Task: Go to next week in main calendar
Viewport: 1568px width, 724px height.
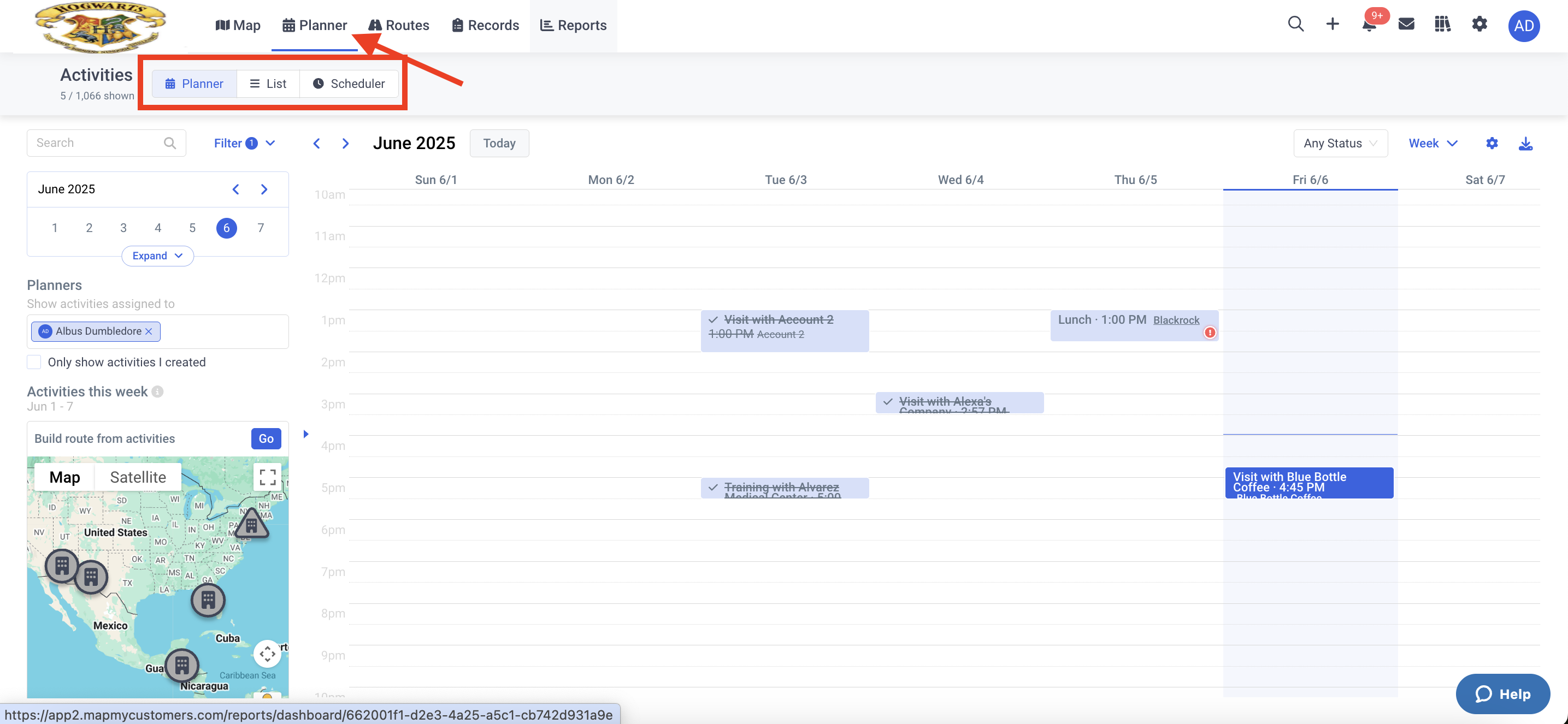Action: [x=346, y=144]
